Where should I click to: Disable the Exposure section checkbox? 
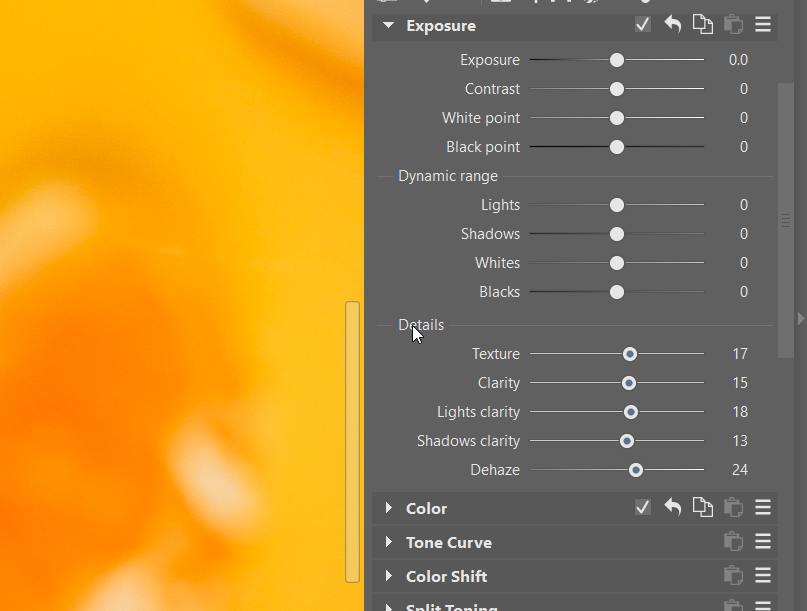tap(643, 25)
